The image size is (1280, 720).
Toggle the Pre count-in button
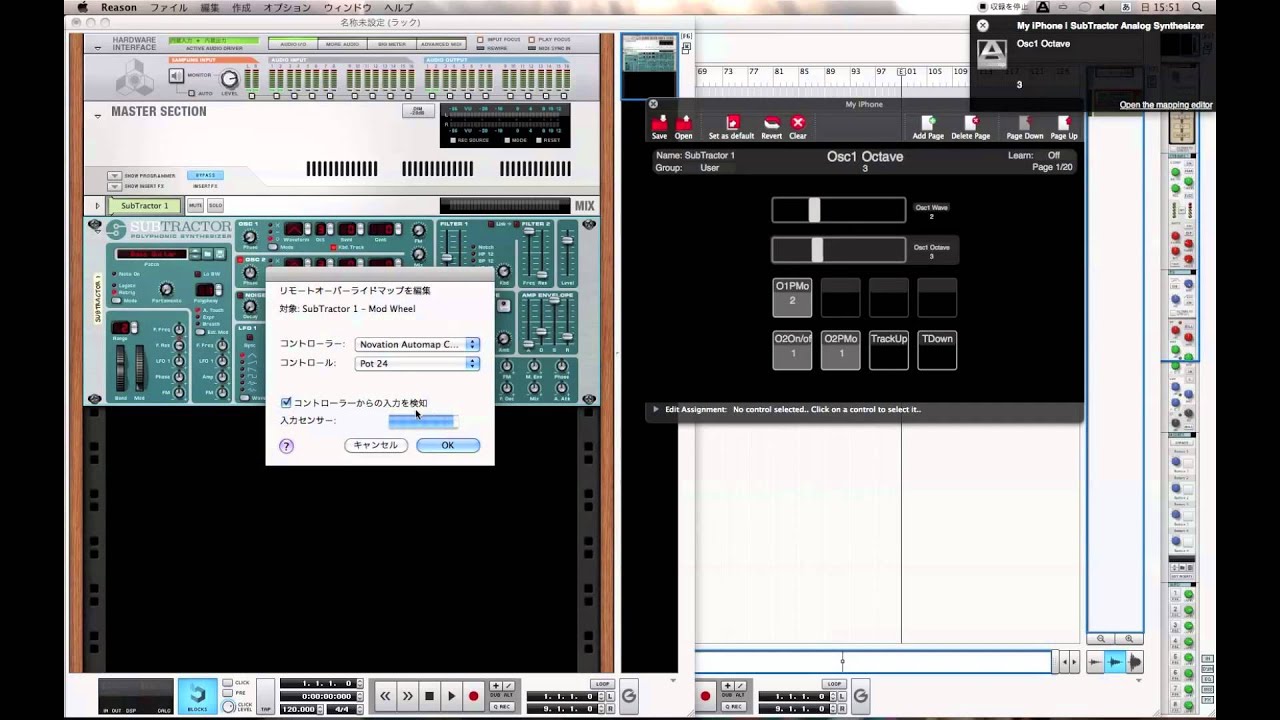228,693
